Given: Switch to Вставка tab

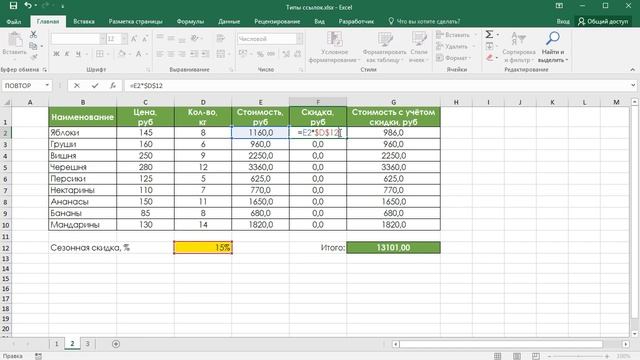Looking at the screenshot, I should tap(84, 21).
